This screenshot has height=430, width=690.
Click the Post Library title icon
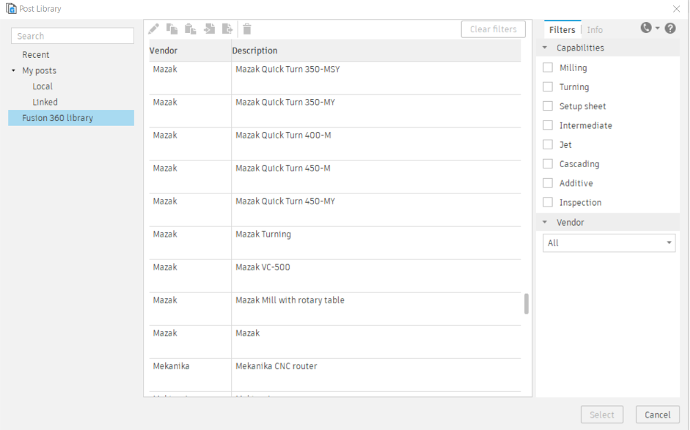point(11,8)
